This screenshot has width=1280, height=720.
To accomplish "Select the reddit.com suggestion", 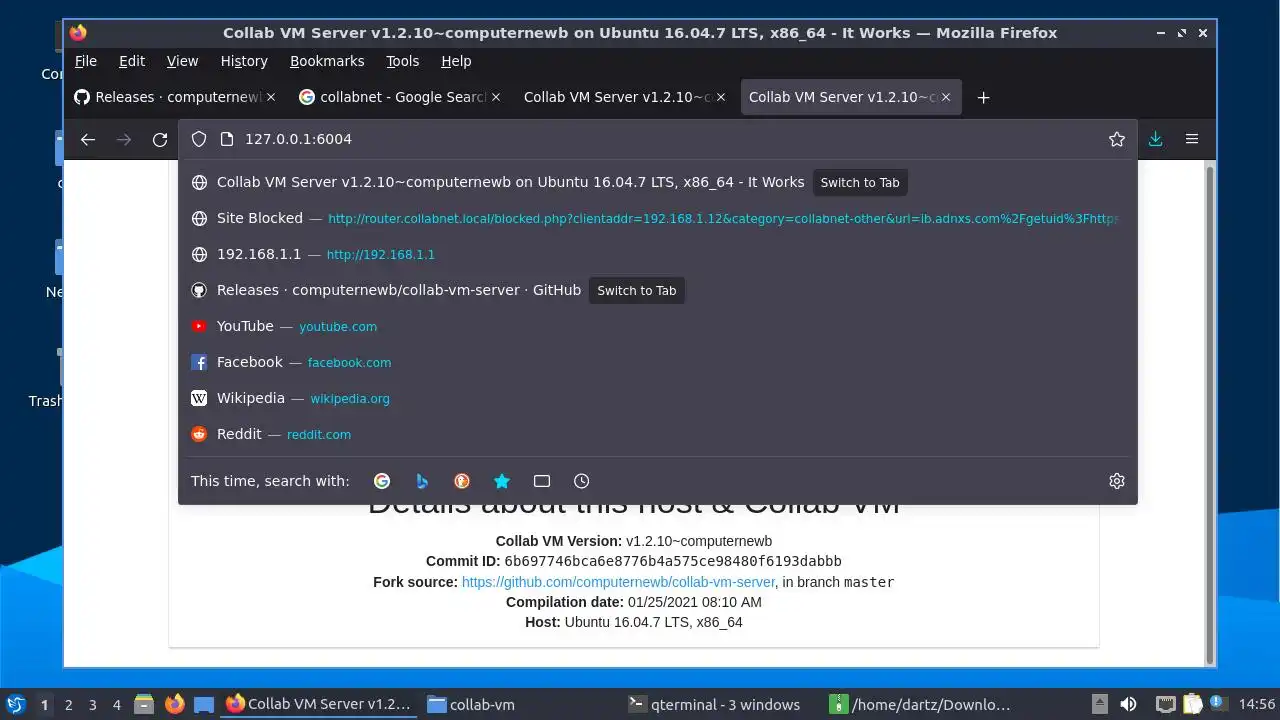I will (x=658, y=434).
